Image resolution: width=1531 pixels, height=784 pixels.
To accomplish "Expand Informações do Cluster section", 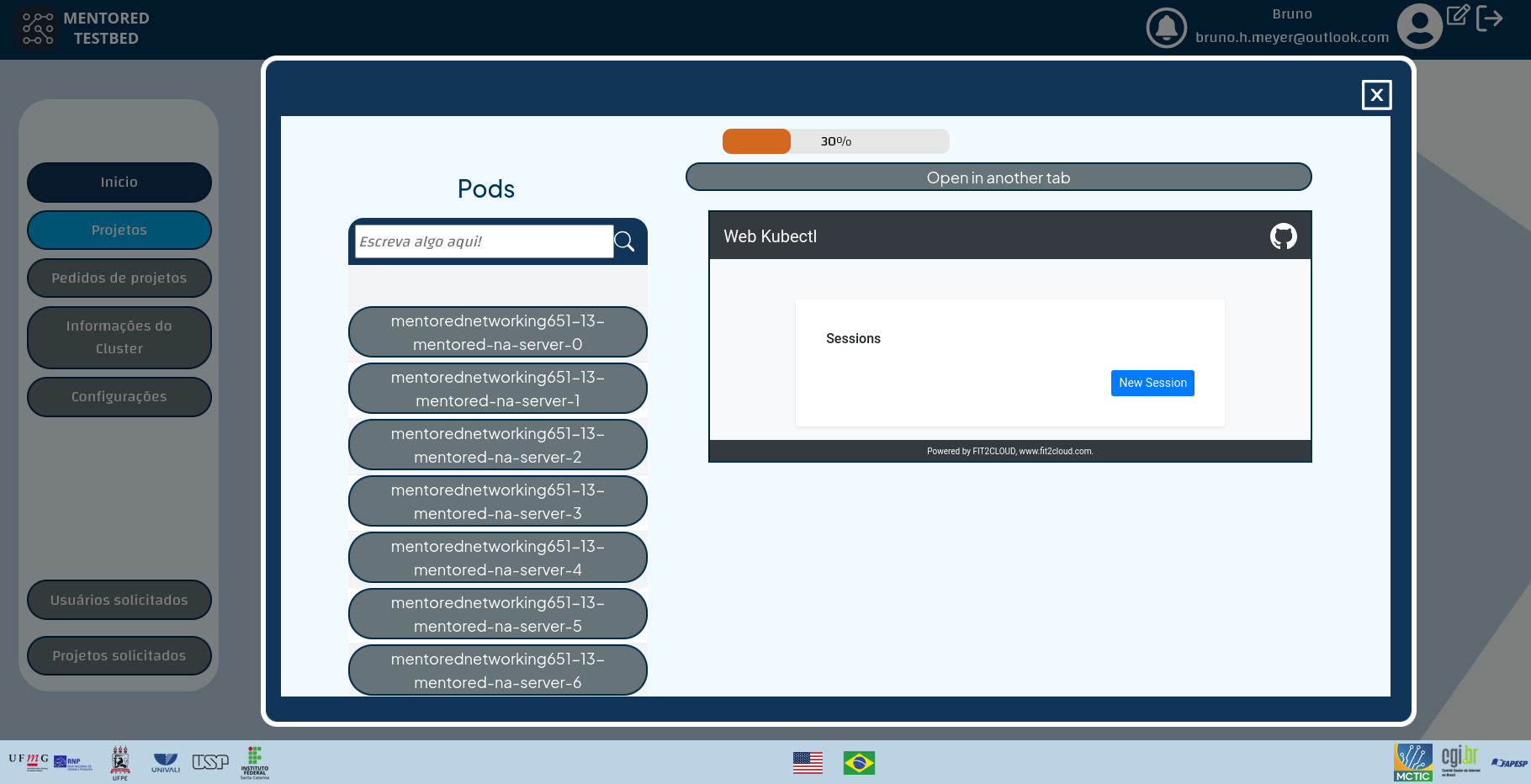I will (x=119, y=336).
